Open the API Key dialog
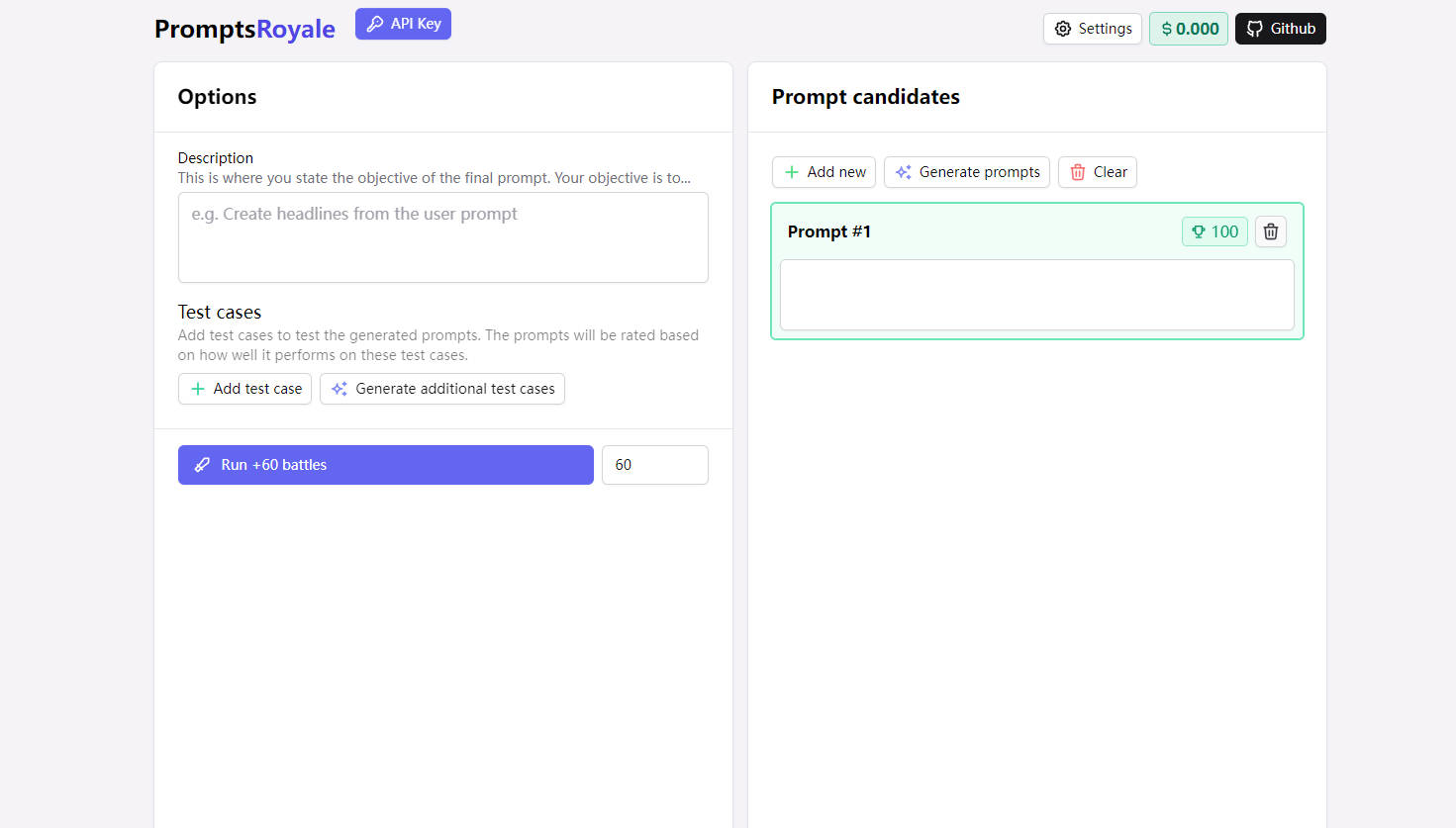 click(403, 24)
